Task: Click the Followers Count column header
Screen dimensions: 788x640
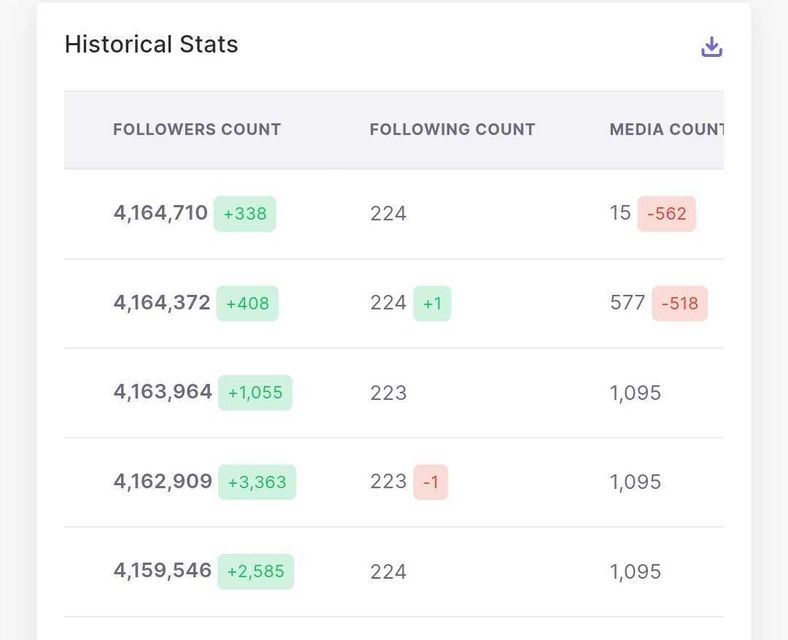Action: (197, 129)
